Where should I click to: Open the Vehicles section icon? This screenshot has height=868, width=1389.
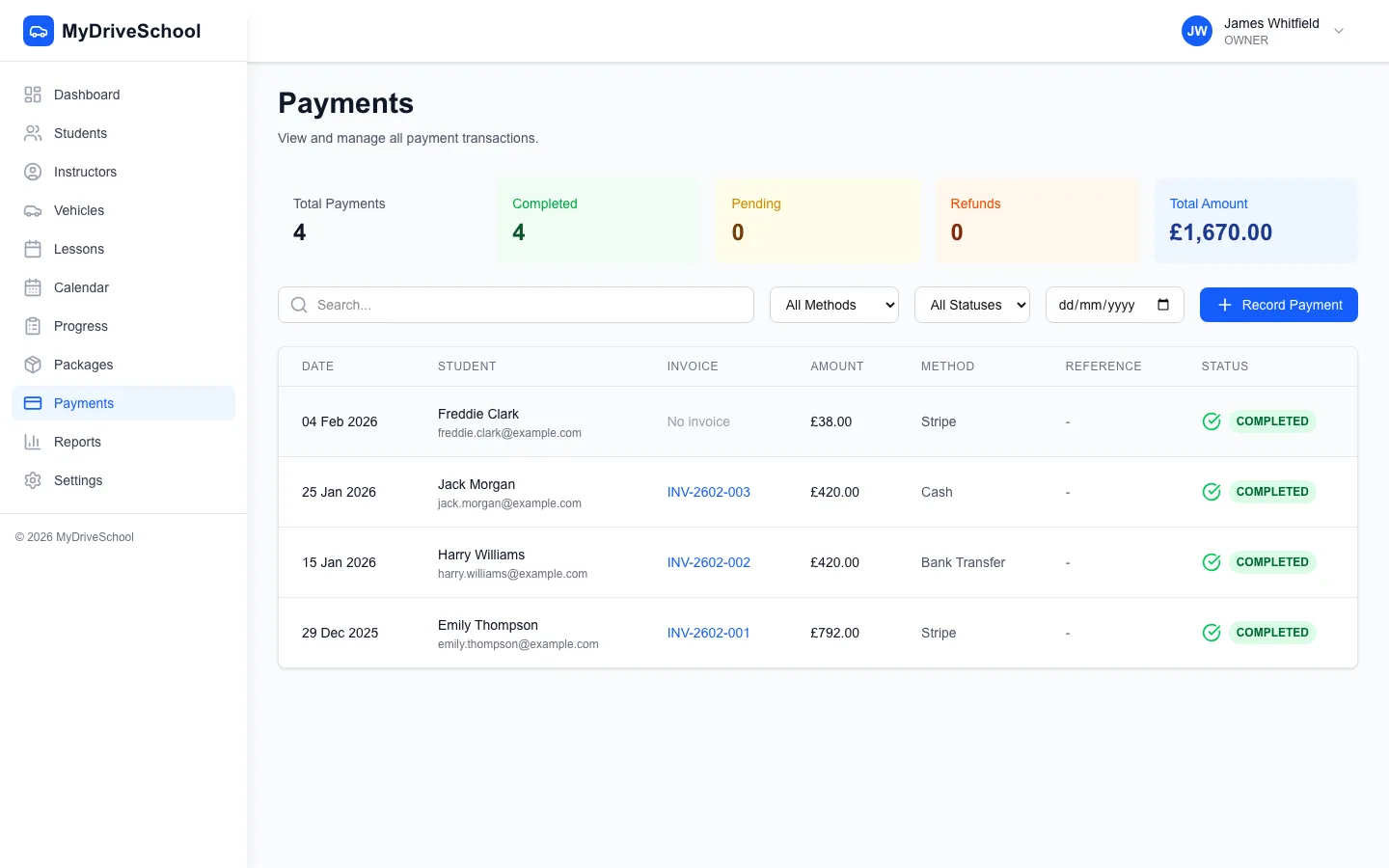[x=32, y=210]
